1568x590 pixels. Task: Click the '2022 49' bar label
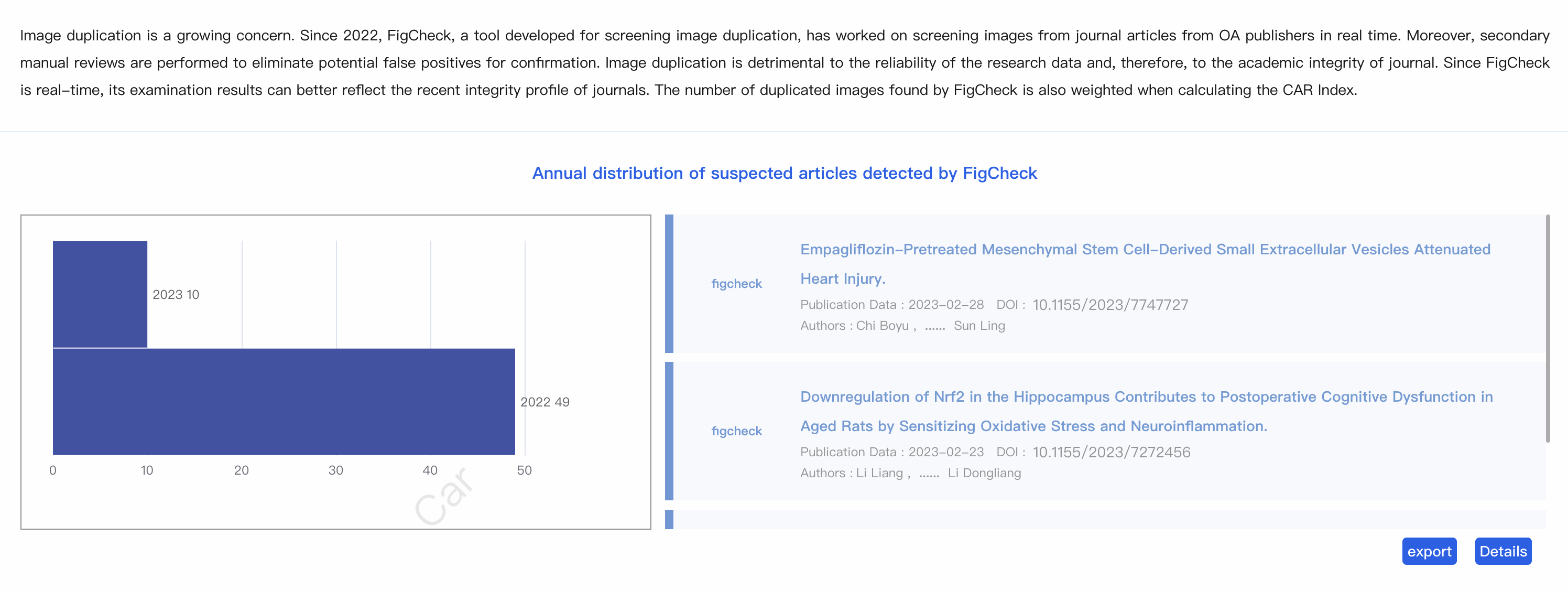(x=544, y=402)
